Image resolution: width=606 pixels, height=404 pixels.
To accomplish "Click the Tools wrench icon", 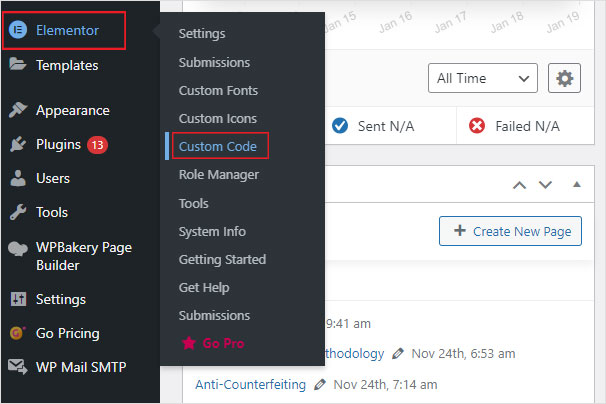I will 18,212.
